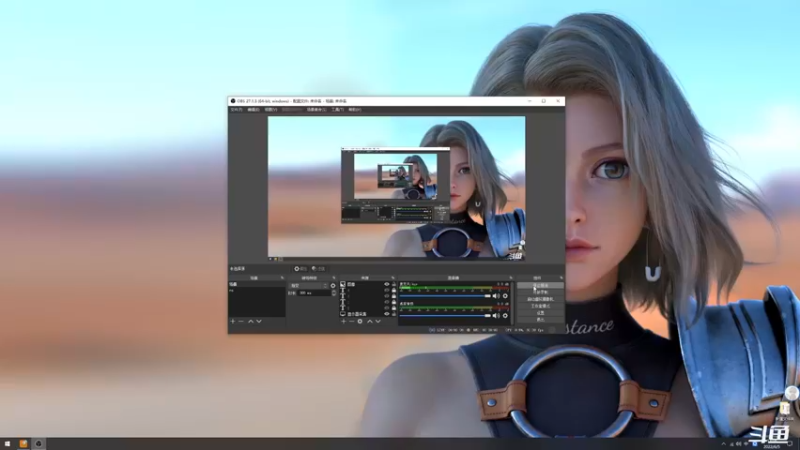Open the folder icon on the desktop

[784, 408]
